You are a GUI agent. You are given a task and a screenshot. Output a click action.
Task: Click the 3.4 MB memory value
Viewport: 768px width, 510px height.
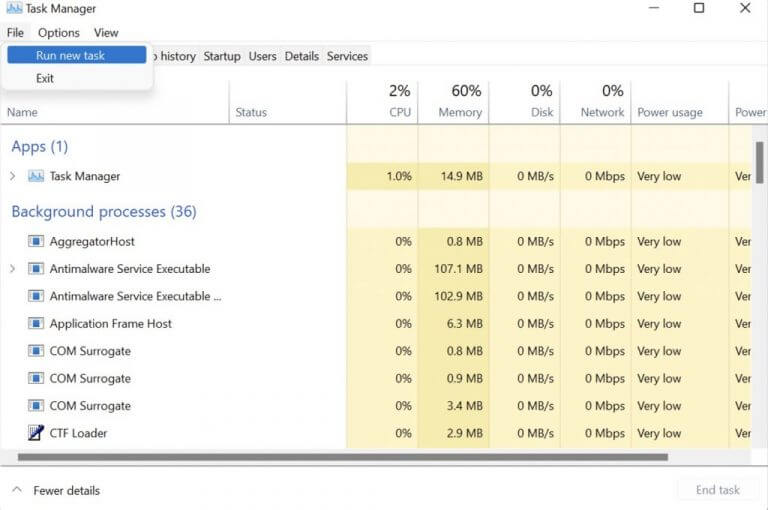464,406
